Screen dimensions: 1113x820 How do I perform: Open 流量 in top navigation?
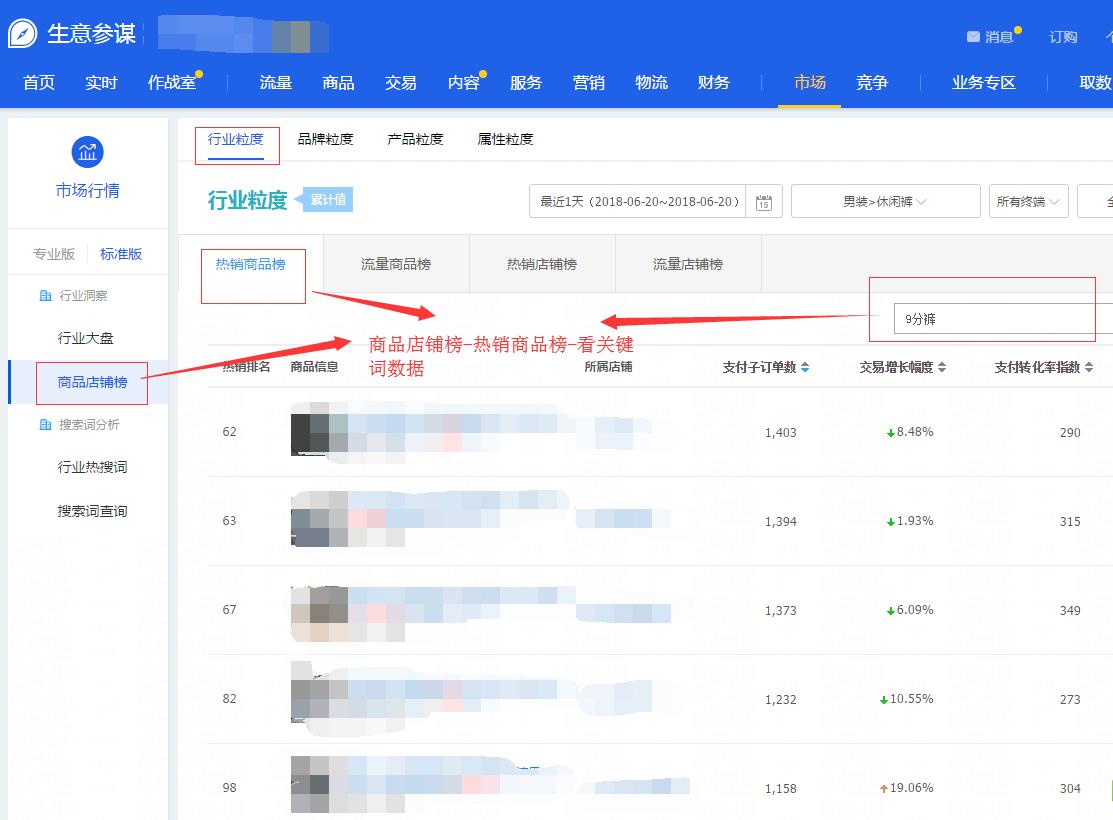coord(275,82)
